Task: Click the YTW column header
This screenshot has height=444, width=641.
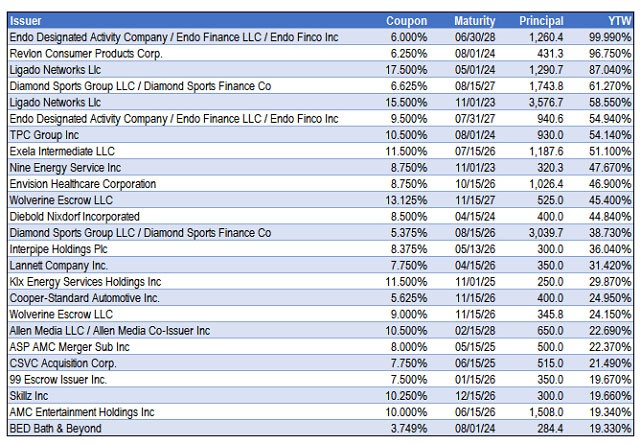Action: click(620, 21)
